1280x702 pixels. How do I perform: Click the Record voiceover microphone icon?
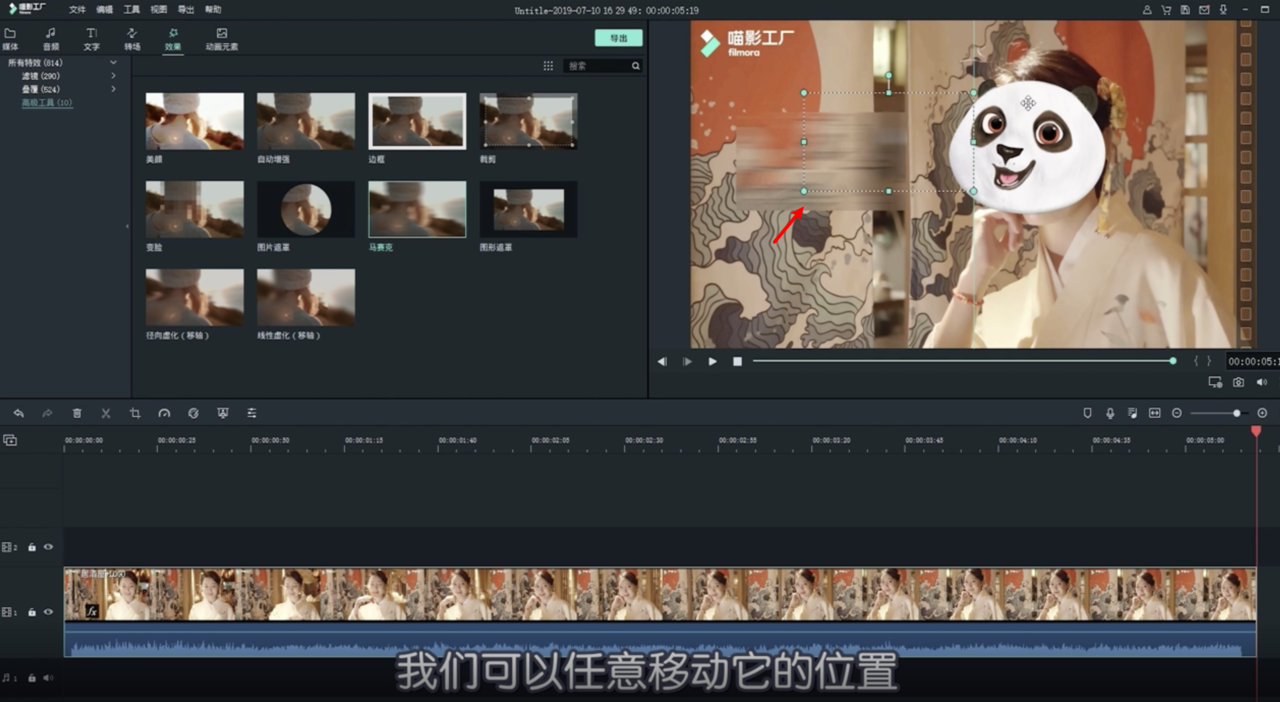point(1110,413)
